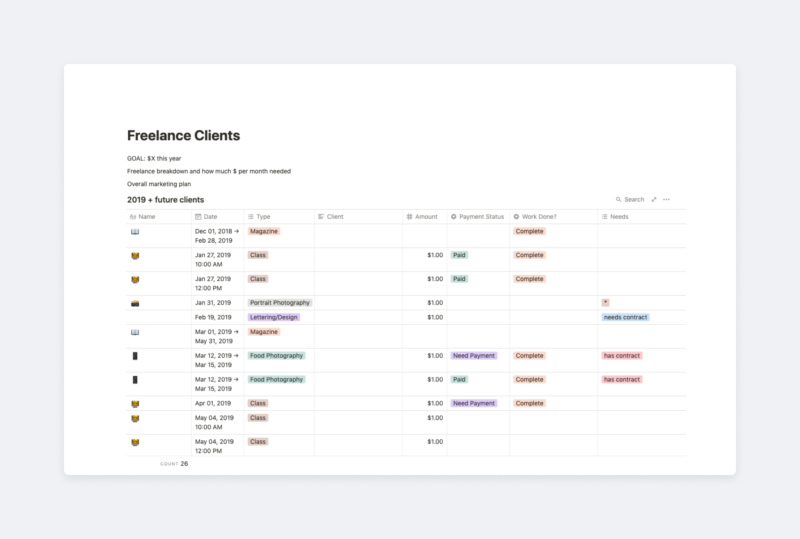Select the blue 'needs contract' tag
The width and height of the screenshot is (800, 539).
[x=625, y=317]
